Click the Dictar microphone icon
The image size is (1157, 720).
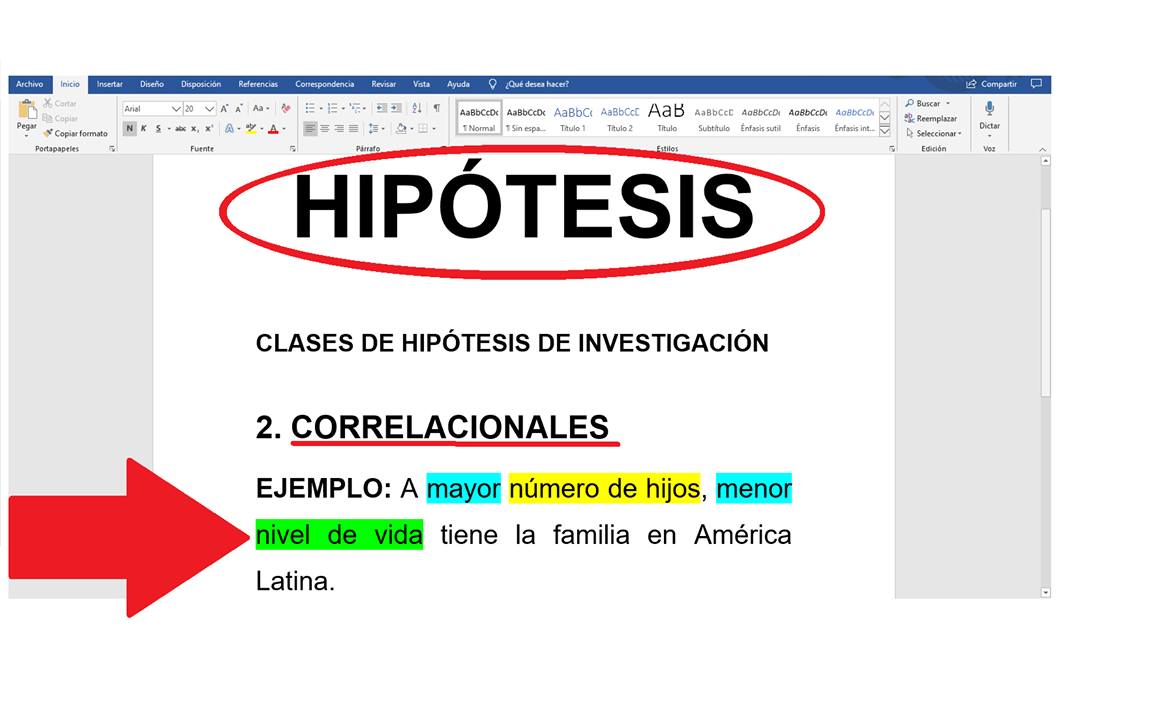pos(990,108)
